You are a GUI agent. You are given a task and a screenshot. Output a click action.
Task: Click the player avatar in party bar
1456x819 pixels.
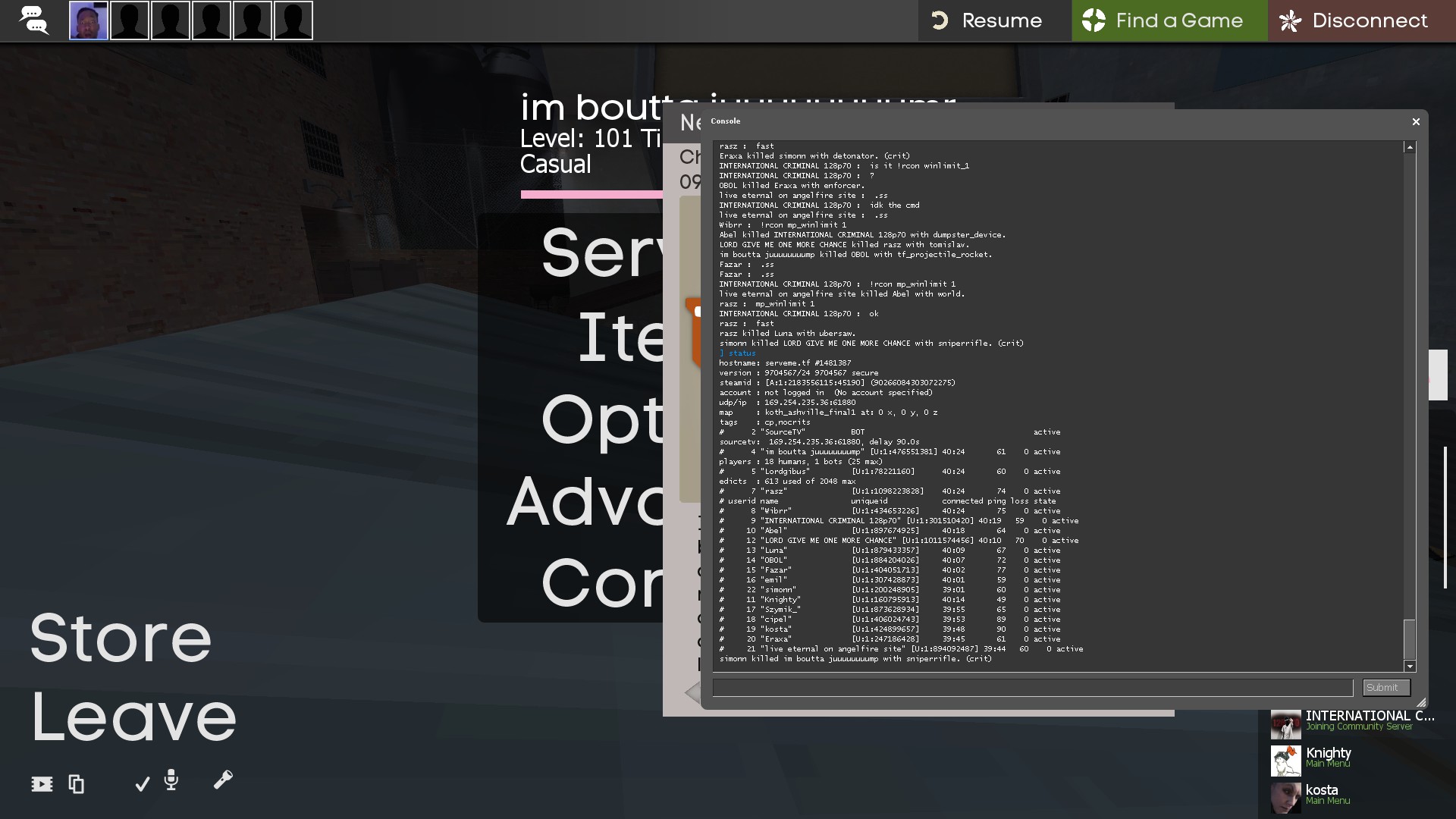[88, 20]
